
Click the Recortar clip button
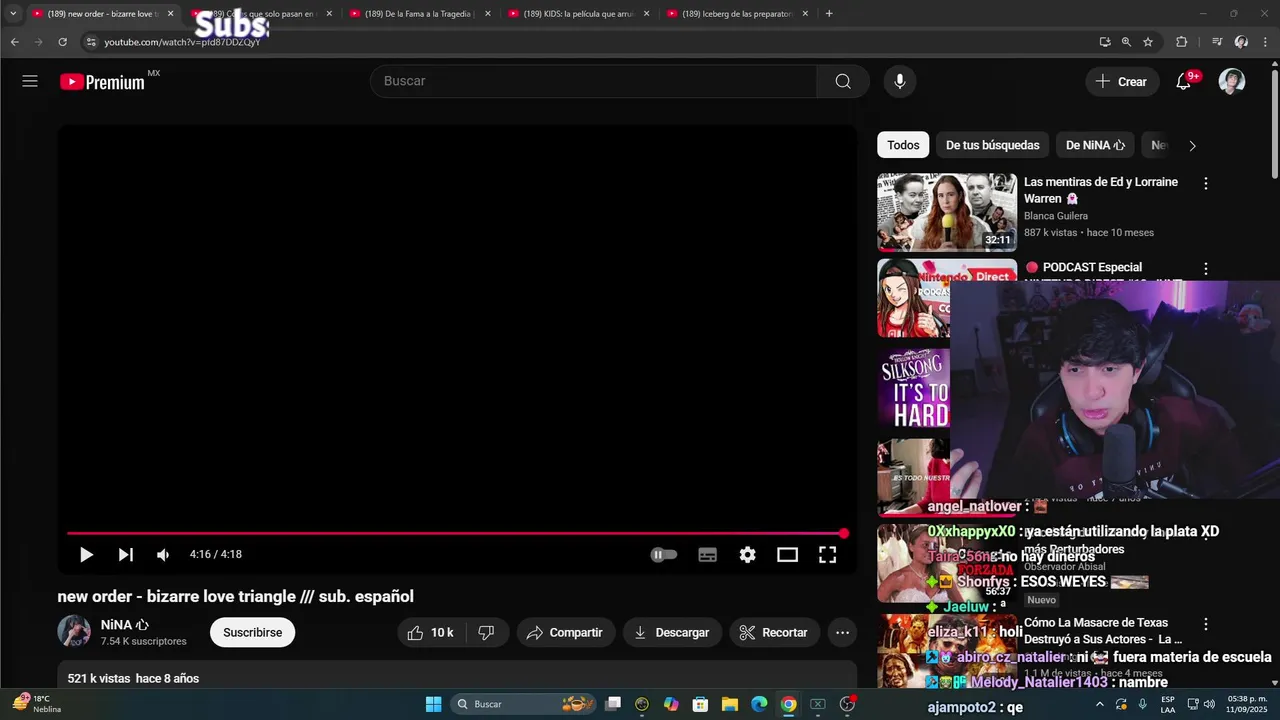775,632
